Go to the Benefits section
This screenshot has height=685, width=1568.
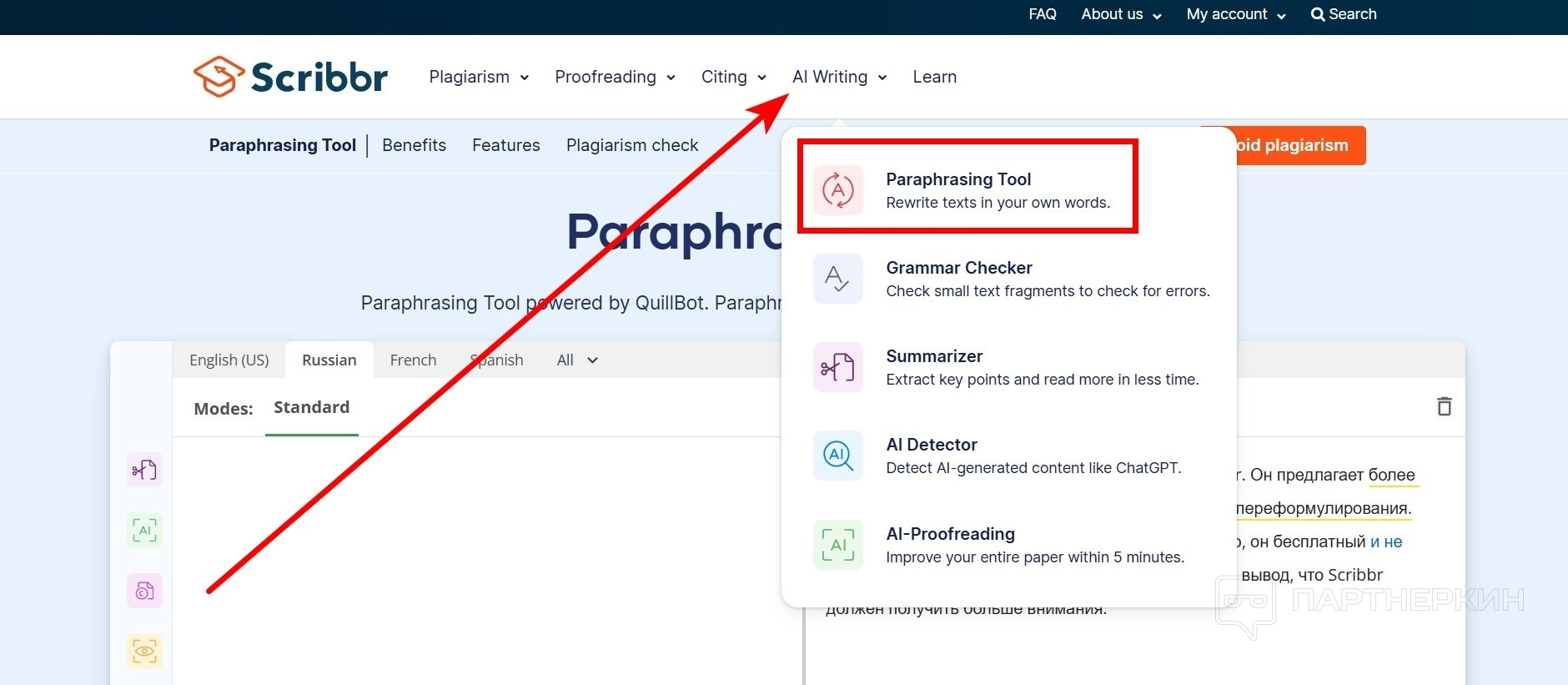click(415, 145)
